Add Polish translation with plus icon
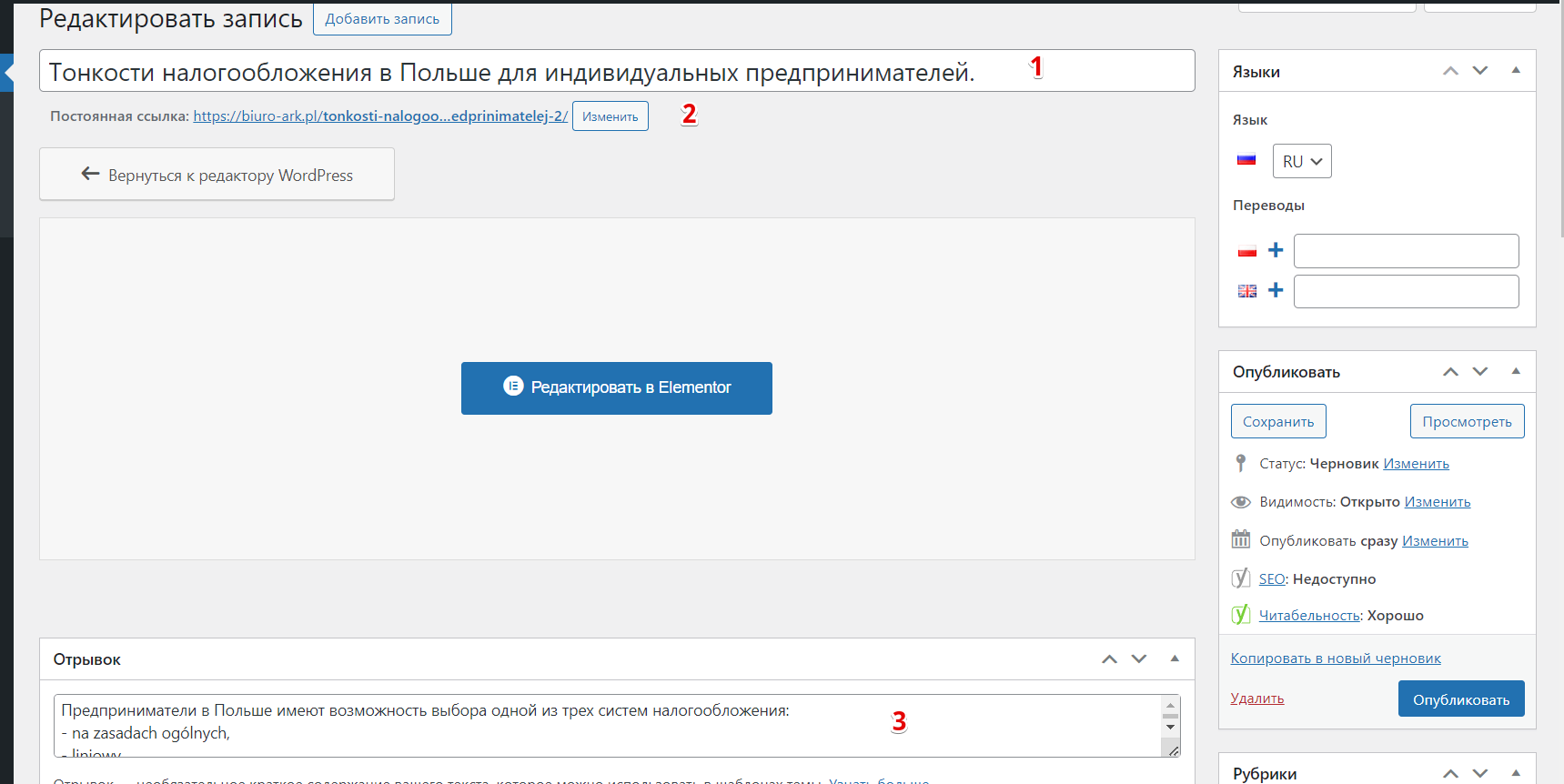1564x784 pixels. [1276, 250]
